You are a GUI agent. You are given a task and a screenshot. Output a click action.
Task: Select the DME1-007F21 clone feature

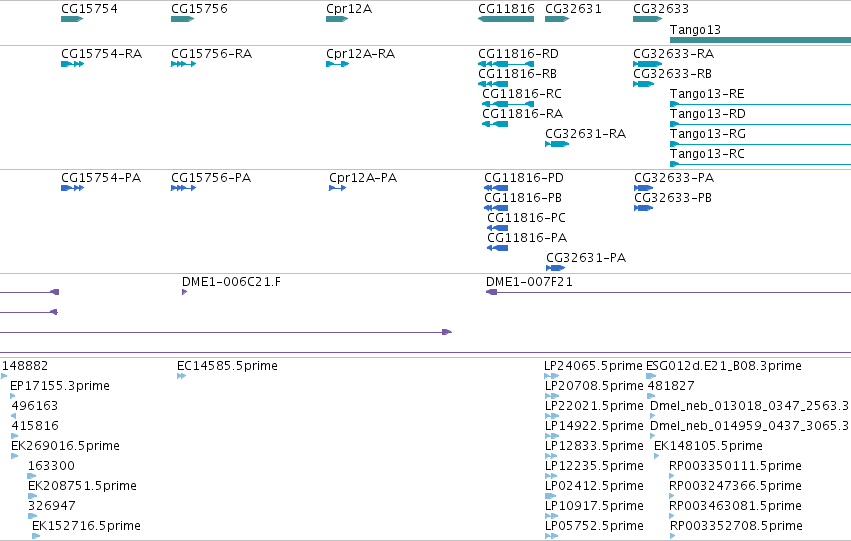[668, 292]
